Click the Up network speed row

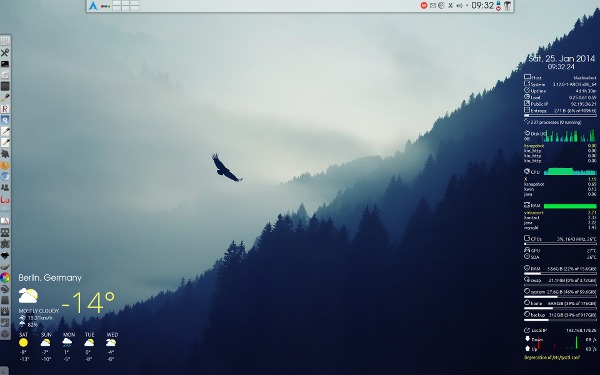[560, 349]
